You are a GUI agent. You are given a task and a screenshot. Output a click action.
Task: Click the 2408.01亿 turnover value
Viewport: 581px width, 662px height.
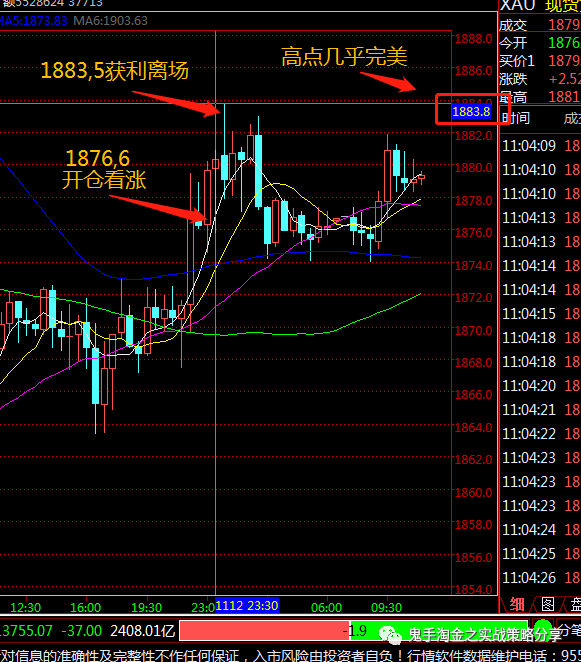pyautogui.click(x=143, y=631)
